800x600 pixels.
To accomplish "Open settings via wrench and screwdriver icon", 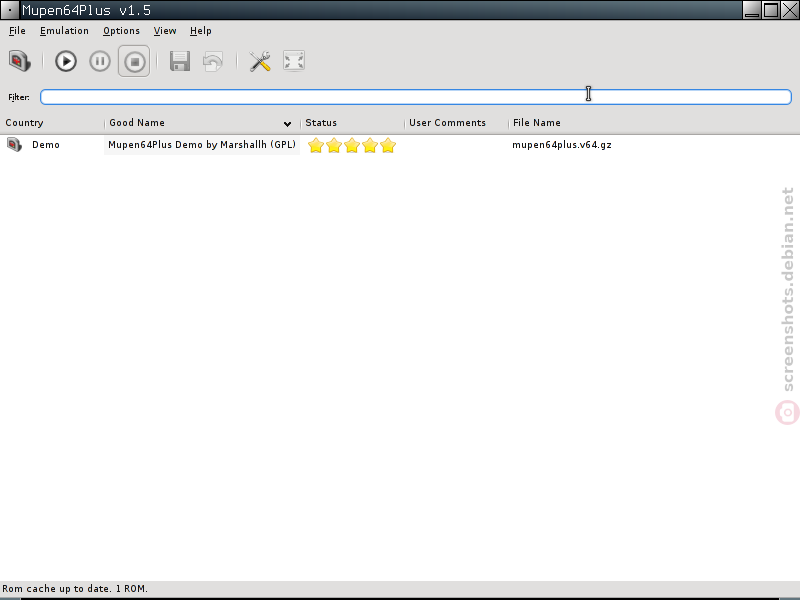I will pos(260,61).
